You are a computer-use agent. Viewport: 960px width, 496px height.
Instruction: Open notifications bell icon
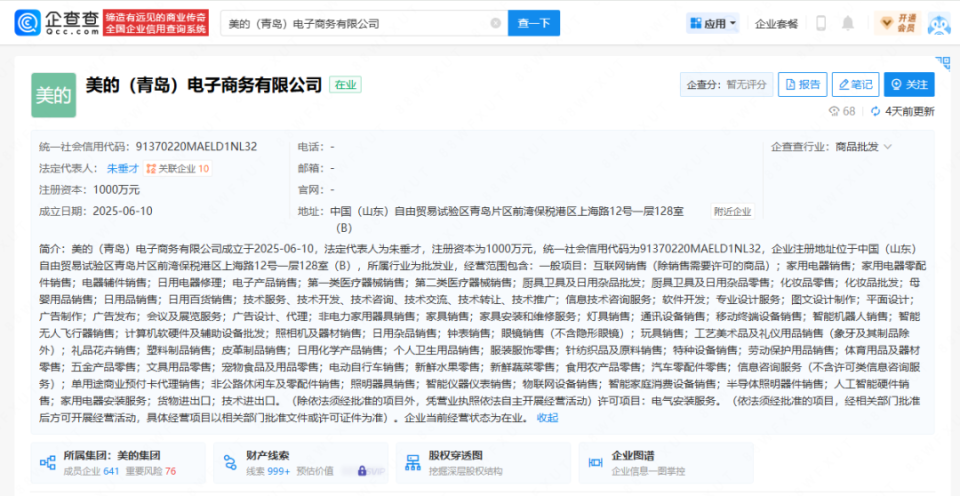848,23
